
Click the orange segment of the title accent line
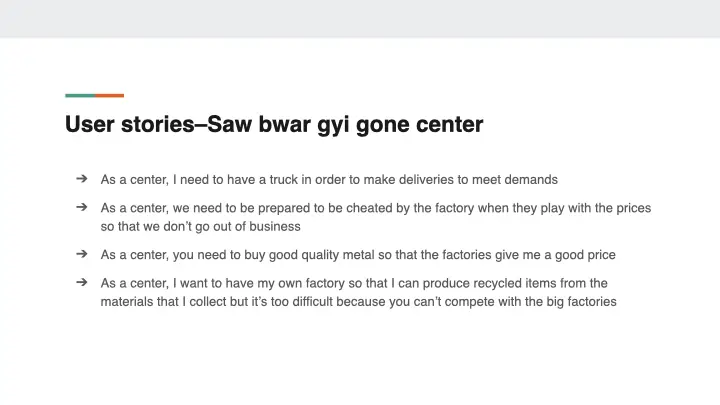coord(110,96)
